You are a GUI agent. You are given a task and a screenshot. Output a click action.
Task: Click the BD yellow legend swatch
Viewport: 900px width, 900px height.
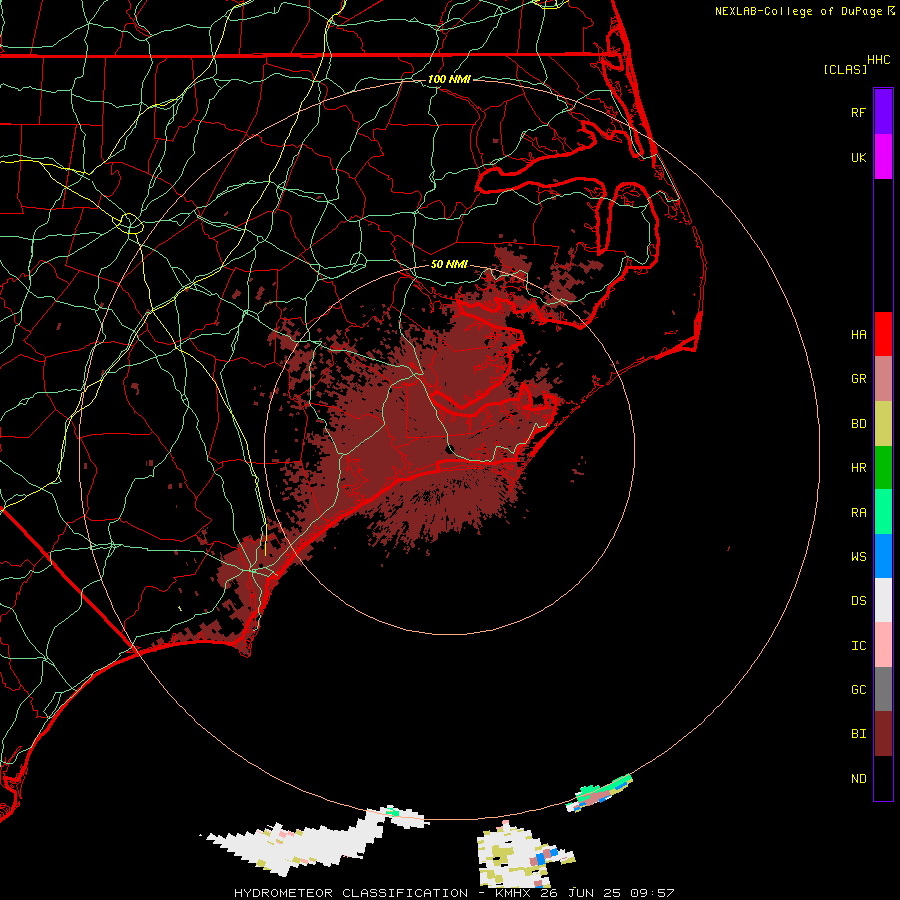tap(883, 424)
